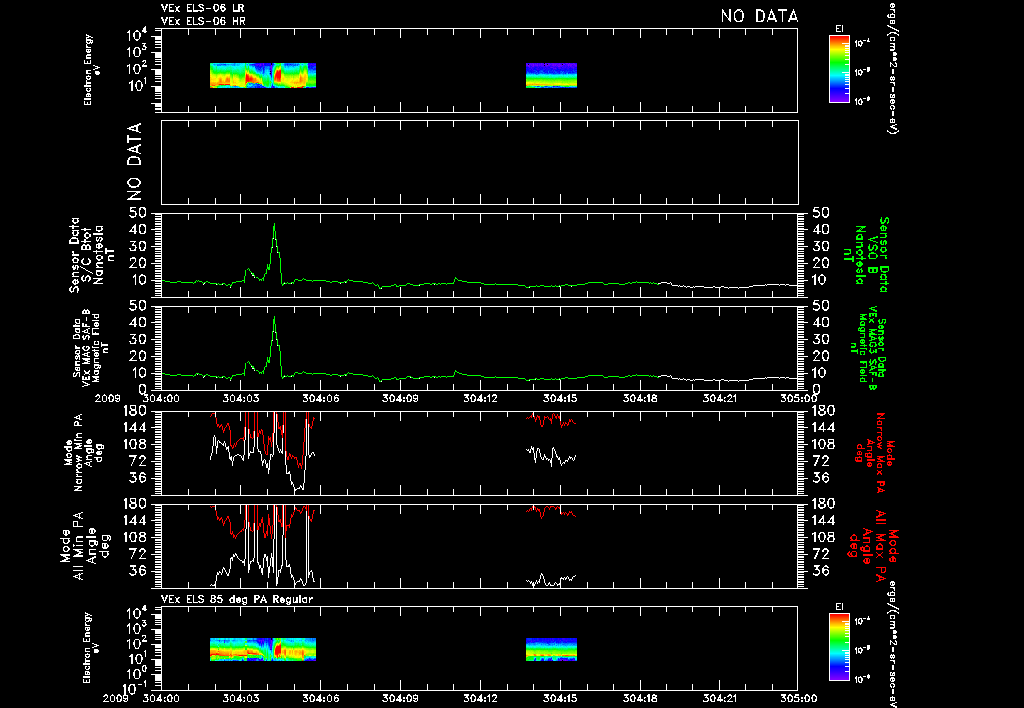Click "304:21" on the bottom time axis

point(719,698)
